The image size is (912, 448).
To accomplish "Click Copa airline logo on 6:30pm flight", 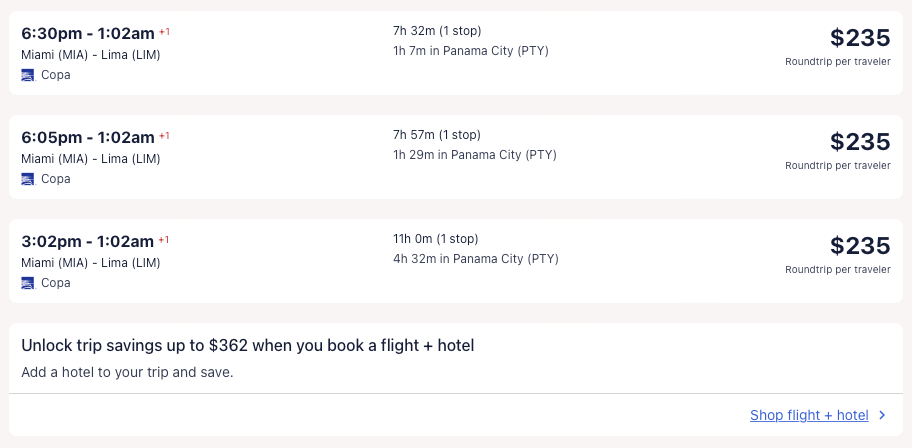I will tap(28, 75).
